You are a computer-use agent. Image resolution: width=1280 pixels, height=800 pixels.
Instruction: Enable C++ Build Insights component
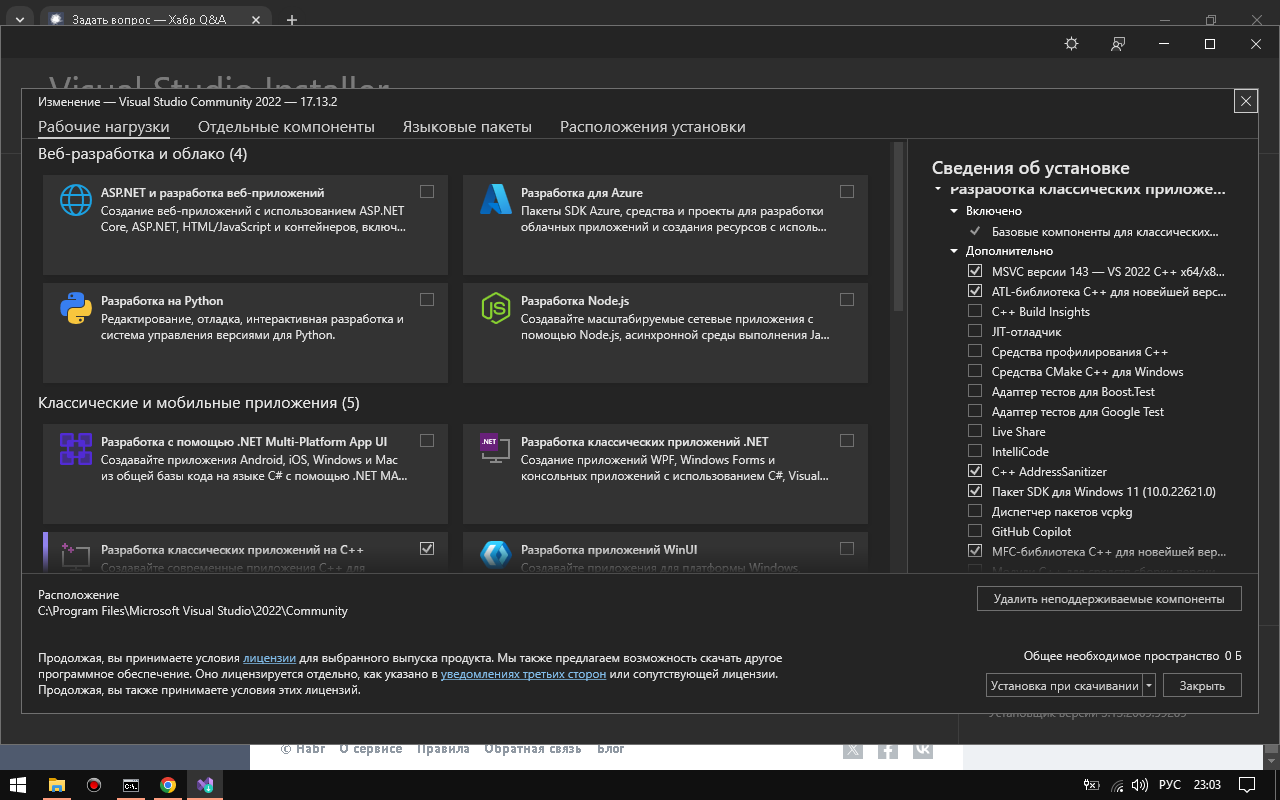pyautogui.click(x=975, y=311)
